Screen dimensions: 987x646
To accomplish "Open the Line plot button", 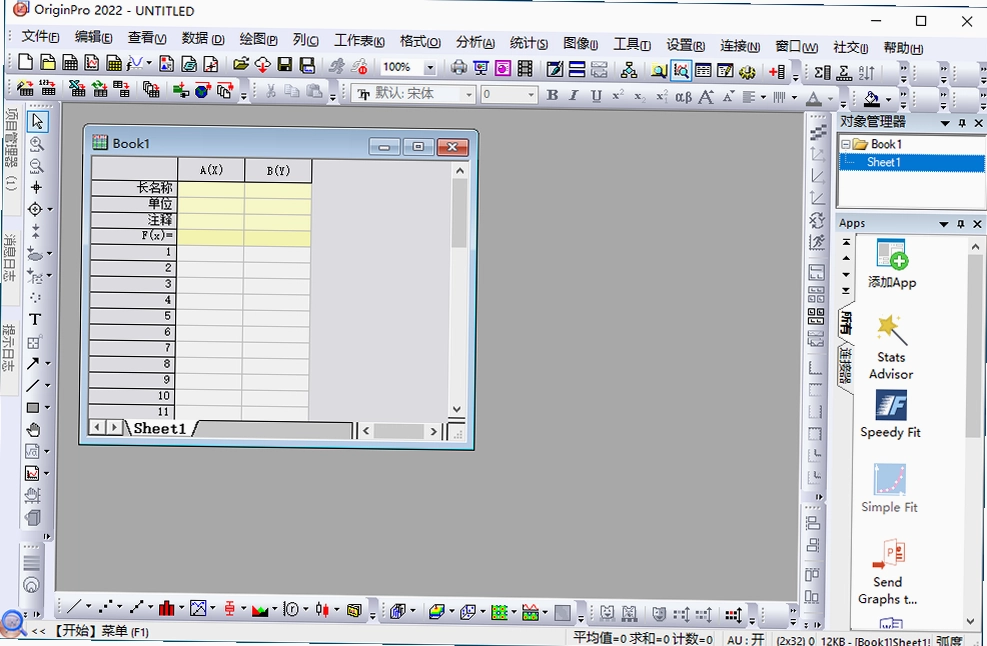I will [x=74, y=607].
